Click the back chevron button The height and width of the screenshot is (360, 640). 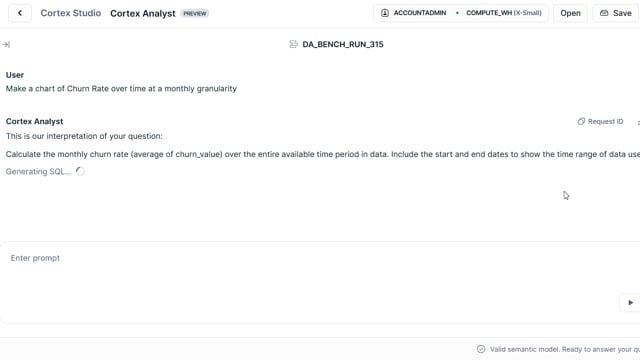[x=20, y=13]
